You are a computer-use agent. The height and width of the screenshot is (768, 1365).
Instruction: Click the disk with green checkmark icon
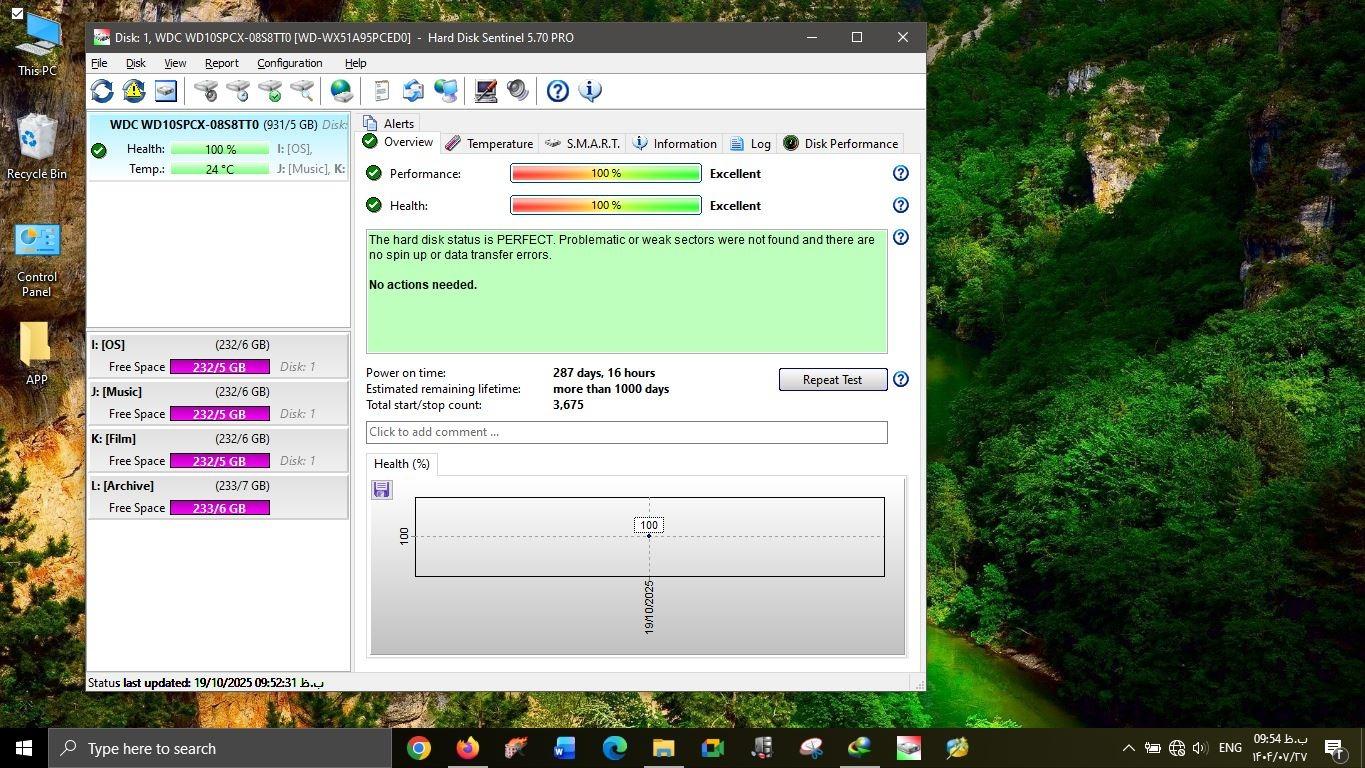[x=270, y=91]
